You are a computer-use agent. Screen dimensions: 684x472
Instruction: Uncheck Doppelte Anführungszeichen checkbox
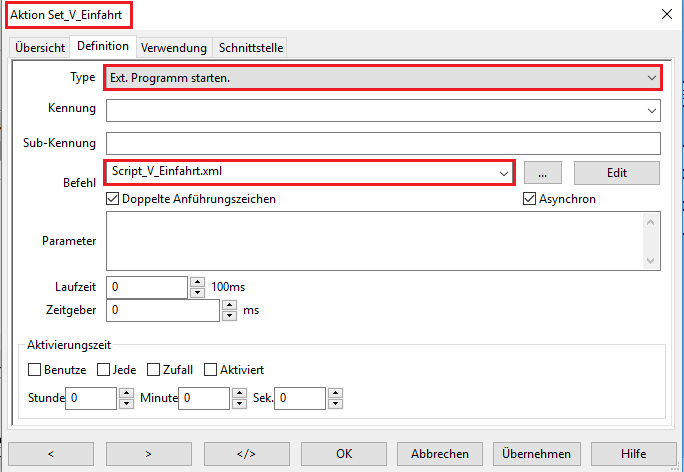point(113,199)
